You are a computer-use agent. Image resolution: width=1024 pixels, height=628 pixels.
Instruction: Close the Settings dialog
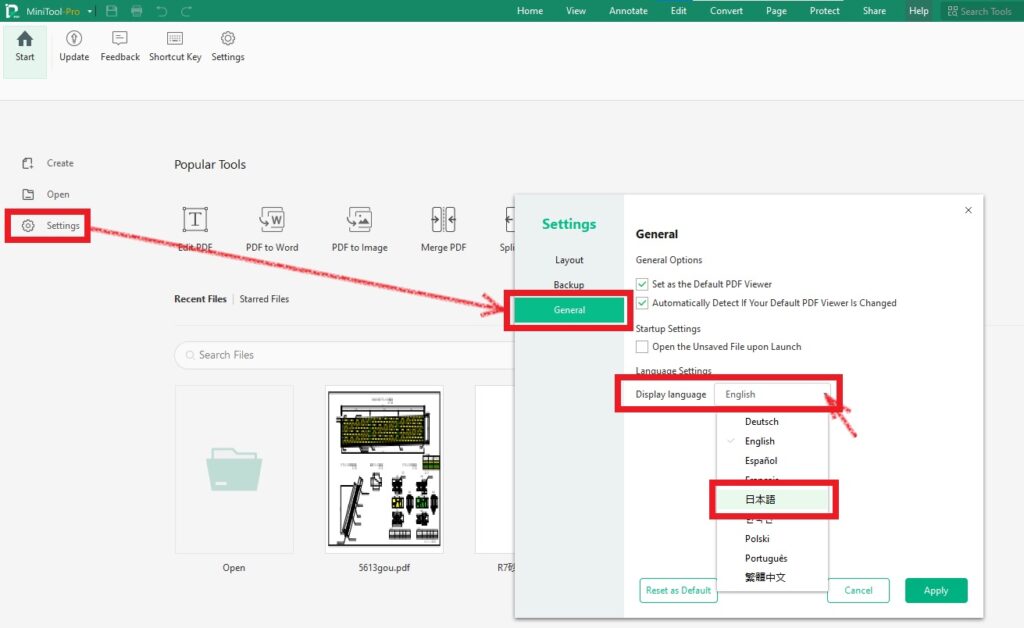tap(968, 210)
